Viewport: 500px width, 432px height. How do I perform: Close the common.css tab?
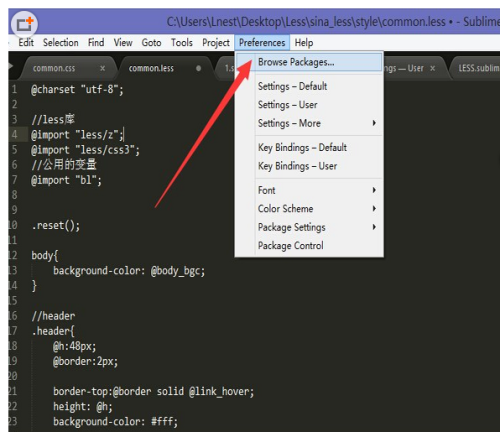click(102, 68)
